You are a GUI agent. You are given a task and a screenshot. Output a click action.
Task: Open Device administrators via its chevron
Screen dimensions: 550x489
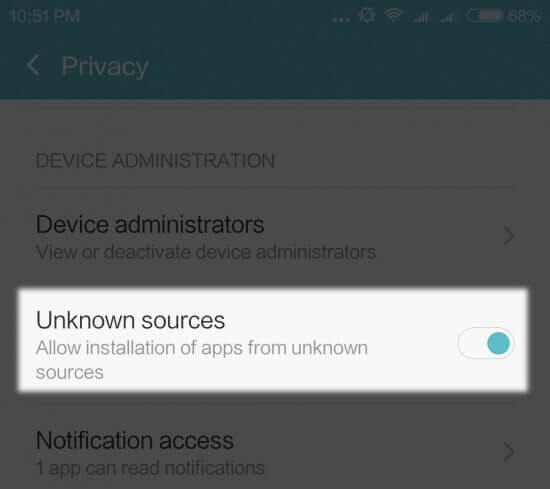[x=509, y=235]
